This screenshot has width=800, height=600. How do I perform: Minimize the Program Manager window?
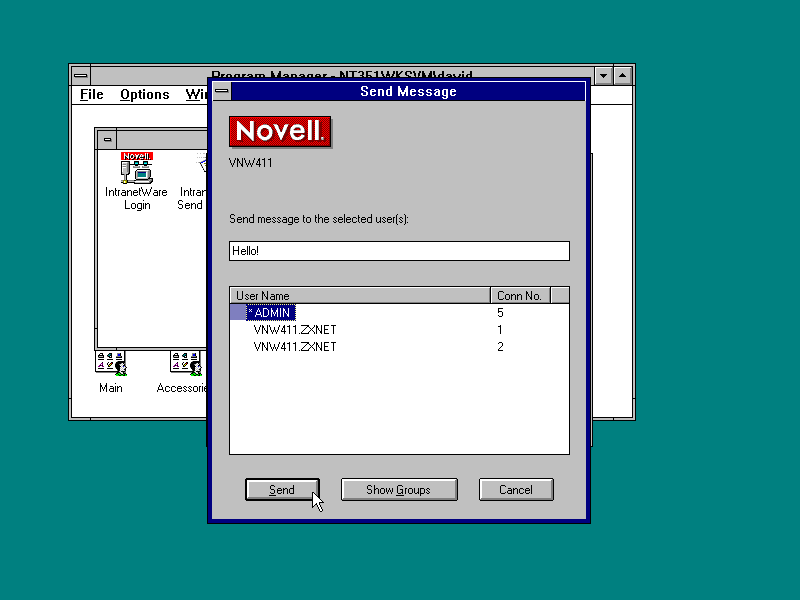point(604,76)
